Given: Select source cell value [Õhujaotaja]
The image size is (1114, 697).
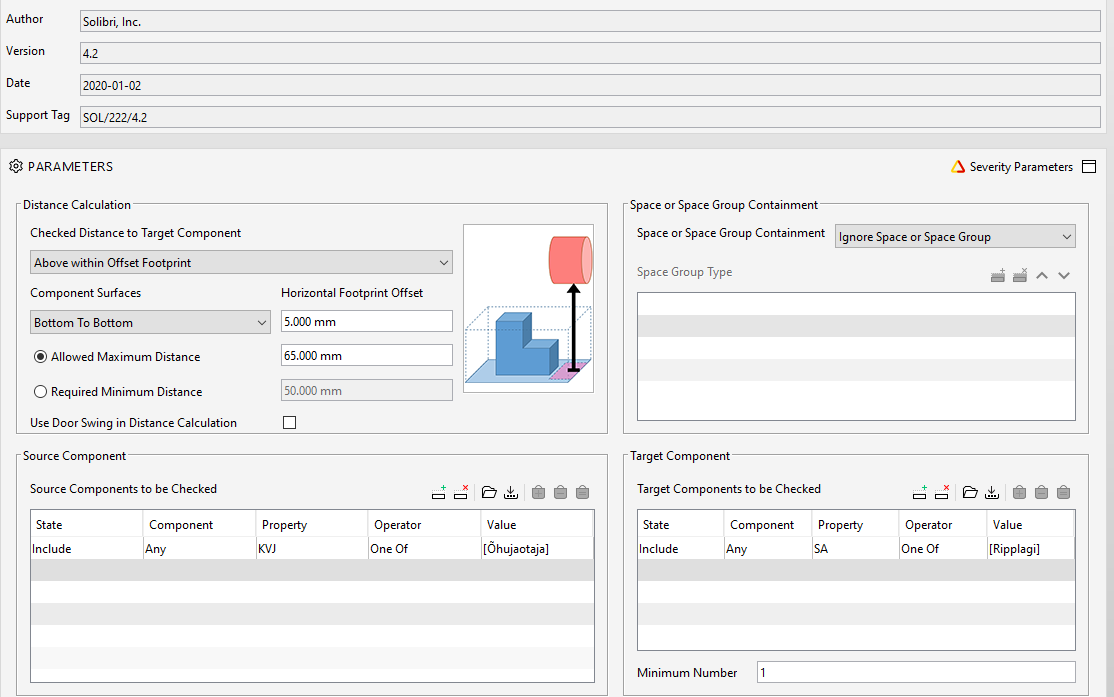Looking at the screenshot, I should tap(537, 549).
